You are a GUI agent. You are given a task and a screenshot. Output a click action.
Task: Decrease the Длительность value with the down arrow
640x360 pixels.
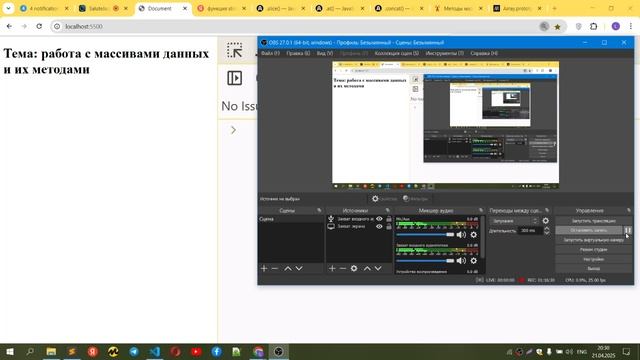pos(547,233)
